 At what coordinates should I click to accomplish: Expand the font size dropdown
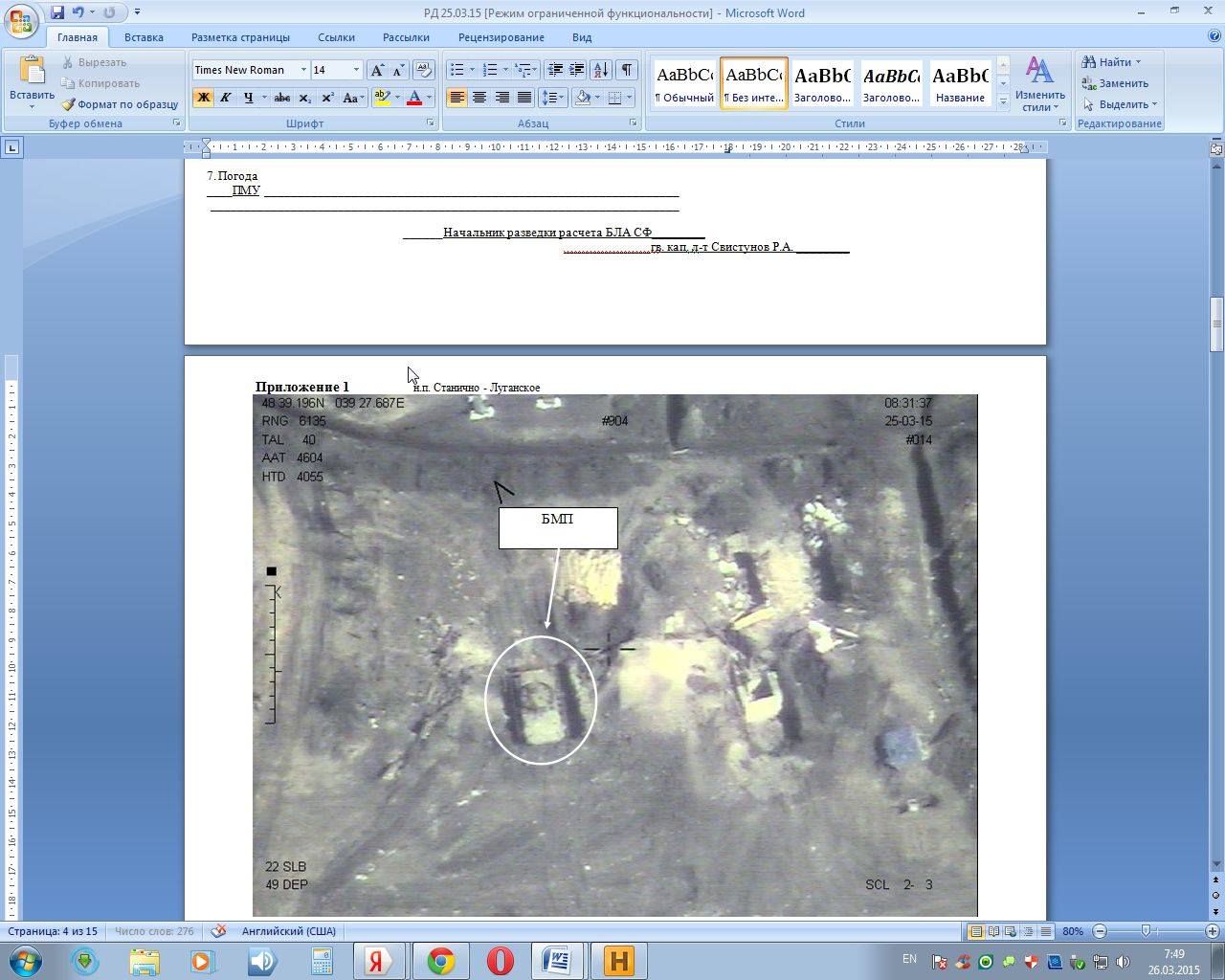[356, 70]
